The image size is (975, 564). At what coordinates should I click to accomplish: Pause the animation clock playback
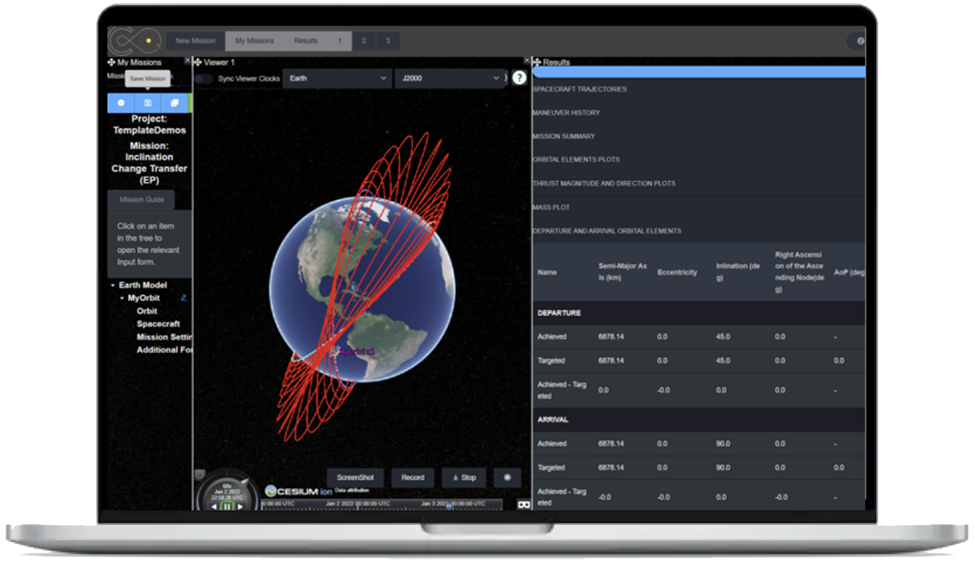click(227, 507)
